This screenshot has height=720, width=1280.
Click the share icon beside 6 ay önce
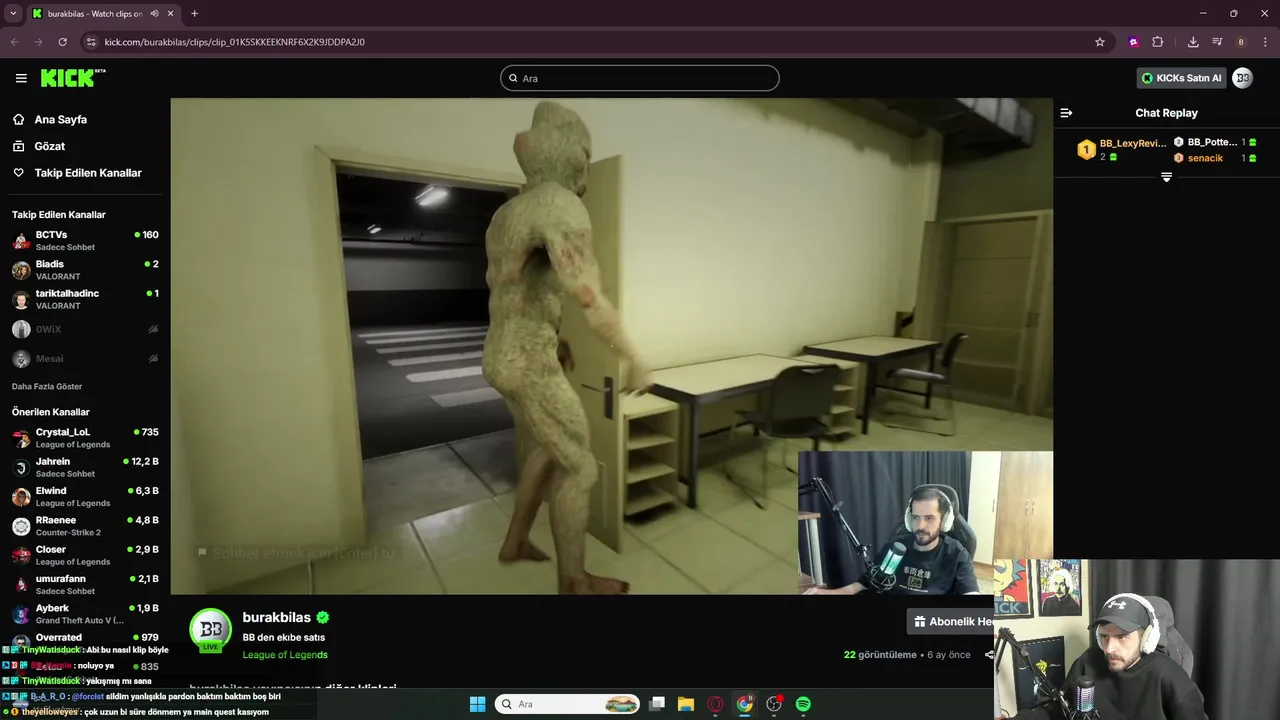pos(989,655)
